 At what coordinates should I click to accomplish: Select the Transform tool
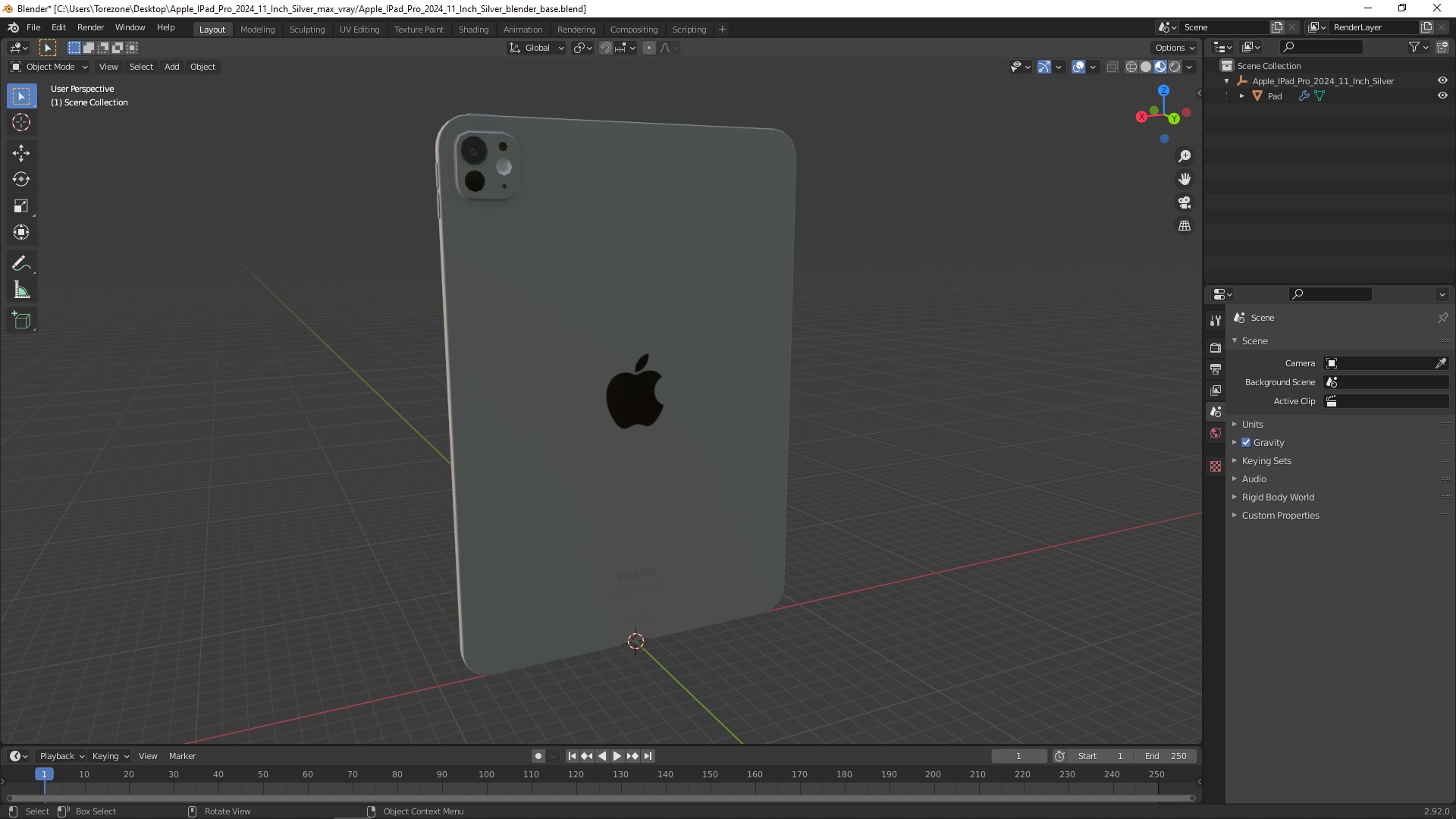pyautogui.click(x=21, y=233)
